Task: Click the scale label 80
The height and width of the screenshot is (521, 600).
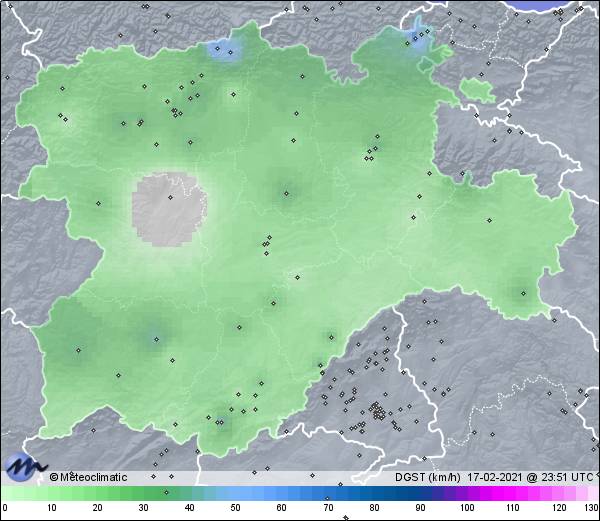Action: tap(374, 508)
